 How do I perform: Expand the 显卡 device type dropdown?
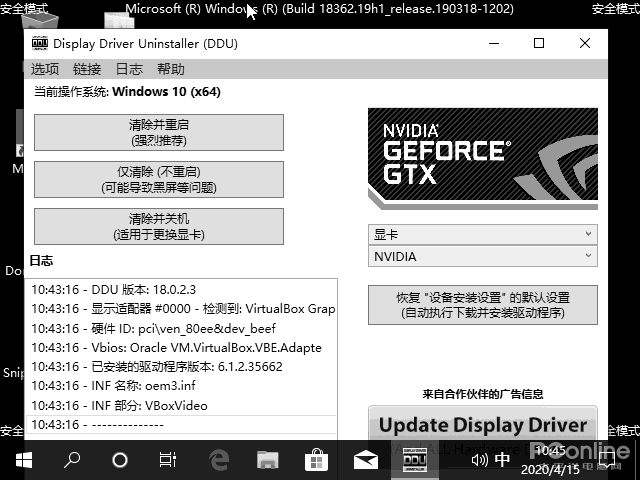pos(483,234)
